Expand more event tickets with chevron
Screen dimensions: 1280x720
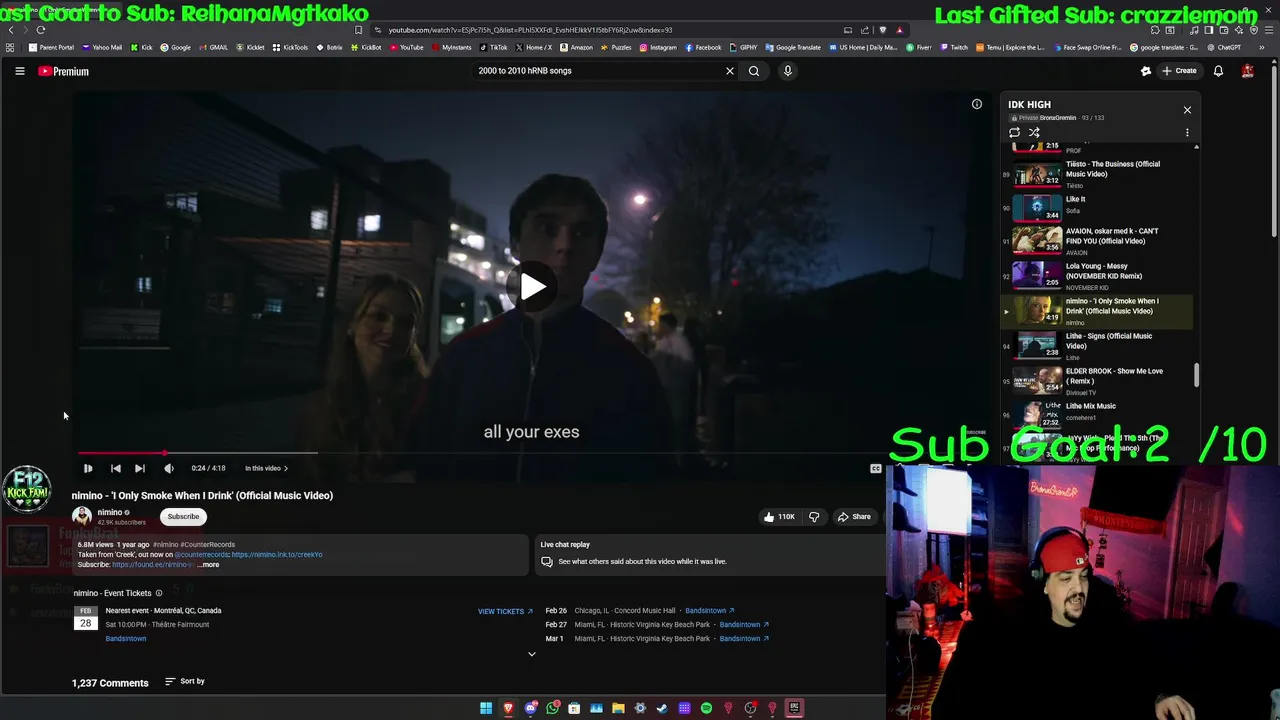(x=532, y=654)
